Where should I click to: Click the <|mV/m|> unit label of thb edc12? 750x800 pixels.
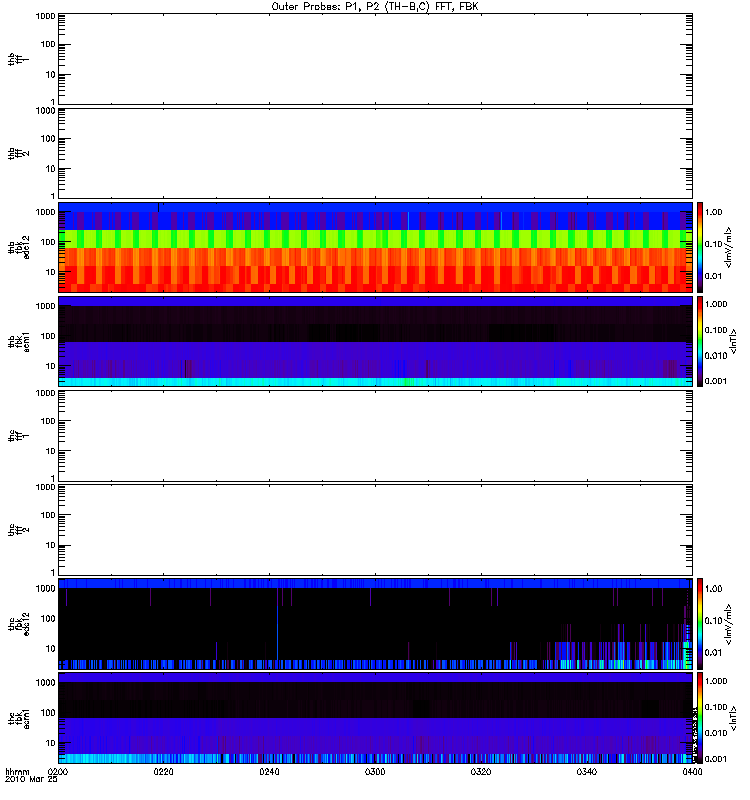click(x=728, y=247)
